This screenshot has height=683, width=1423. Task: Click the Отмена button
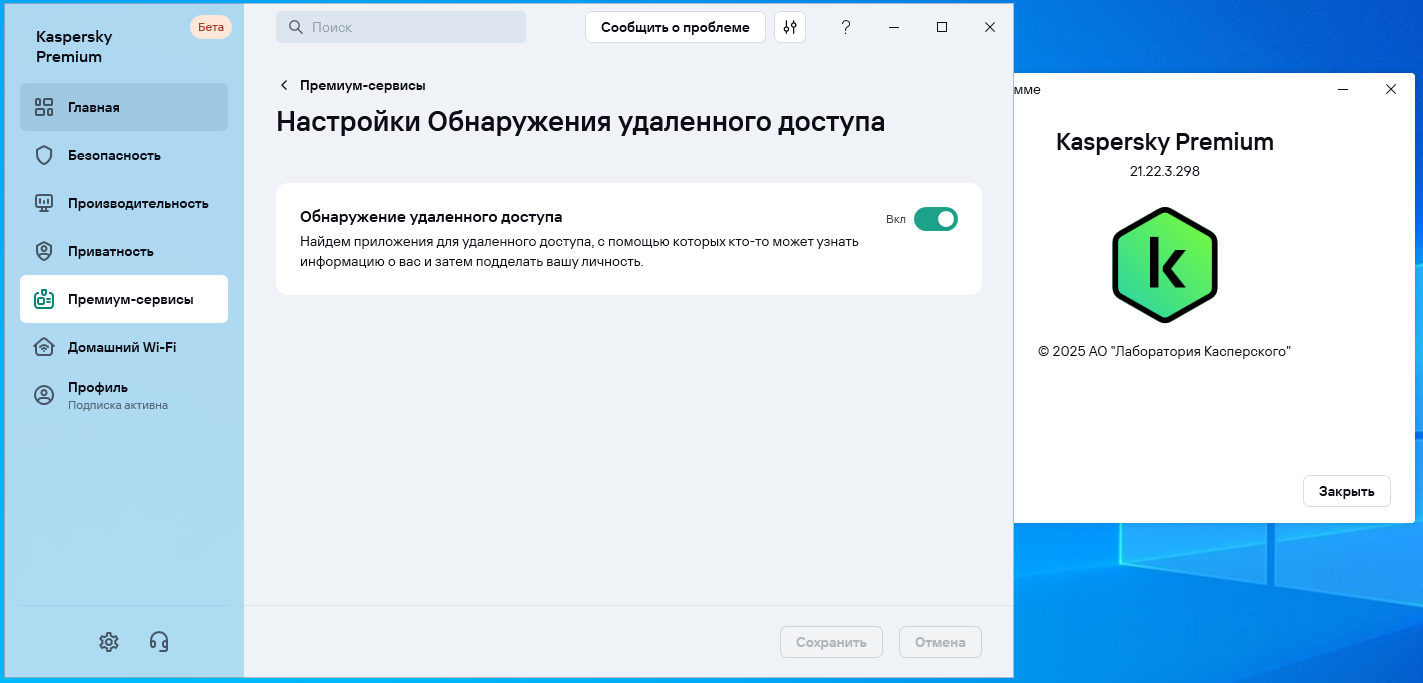coord(940,642)
